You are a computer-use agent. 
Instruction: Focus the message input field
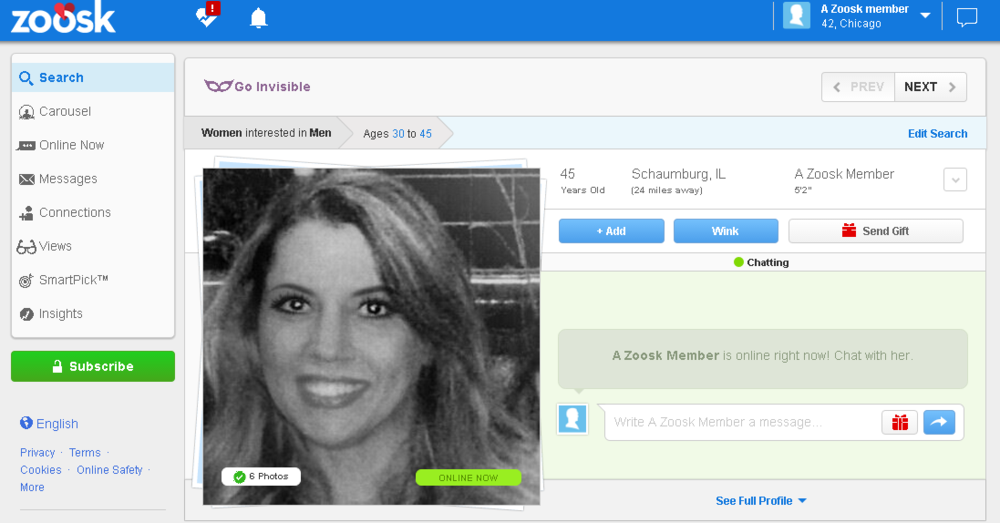tap(743, 422)
